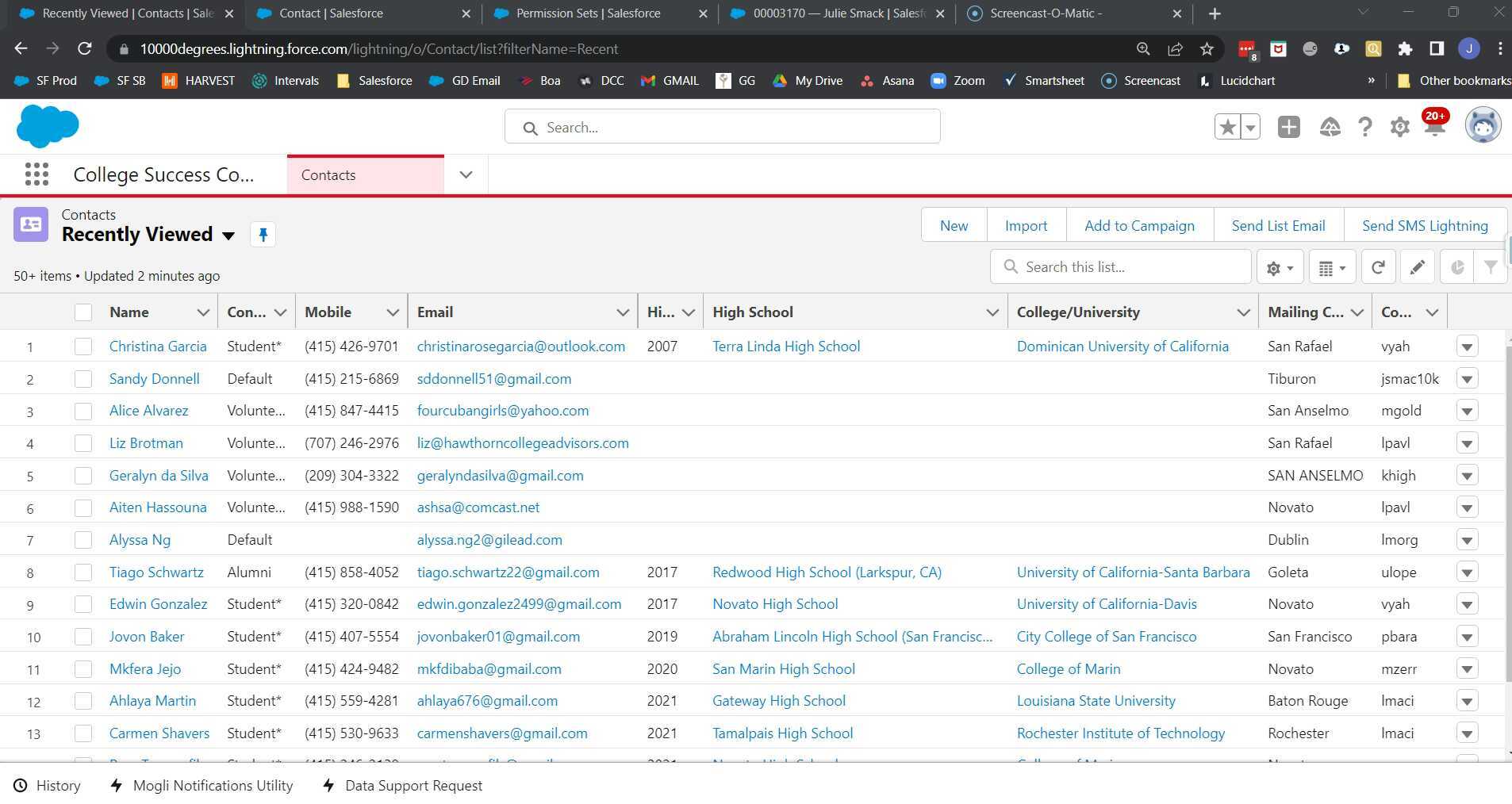Click the refresh list button
Viewport: 1512px width, 804px height.
pos(1378,268)
